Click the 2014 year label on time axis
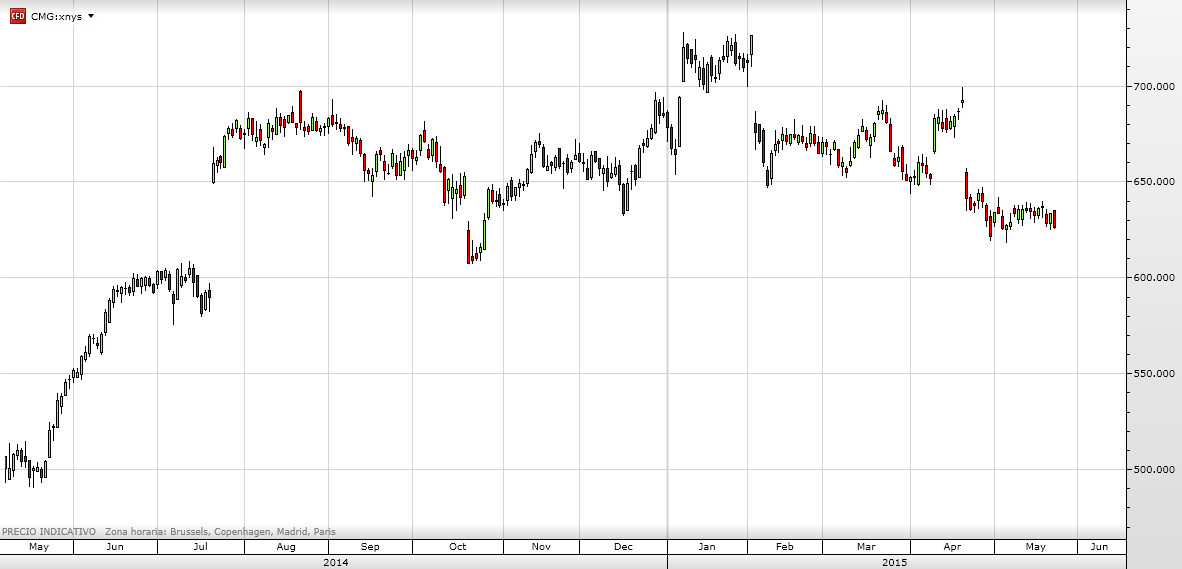 point(335,562)
